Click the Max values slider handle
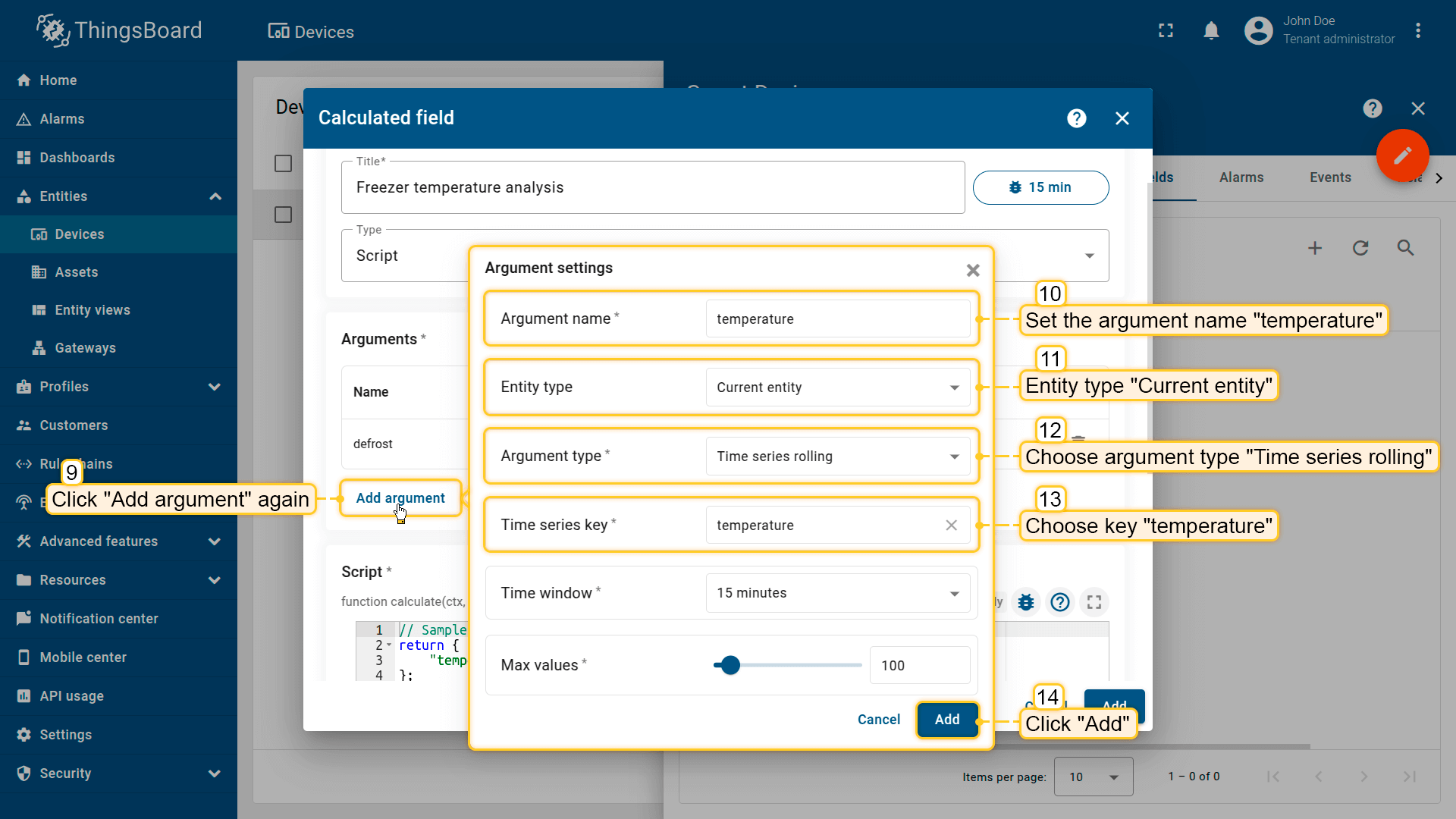1456x819 pixels. pos(730,665)
